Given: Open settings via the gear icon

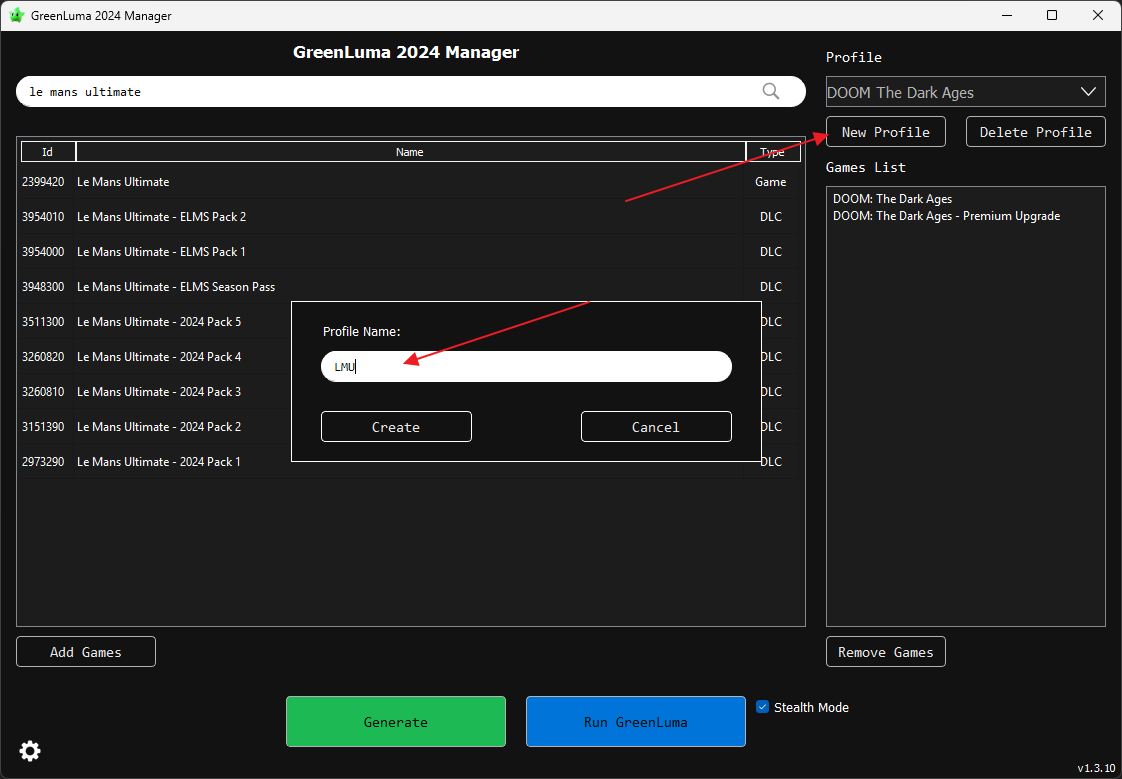Looking at the screenshot, I should coord(30,750).
